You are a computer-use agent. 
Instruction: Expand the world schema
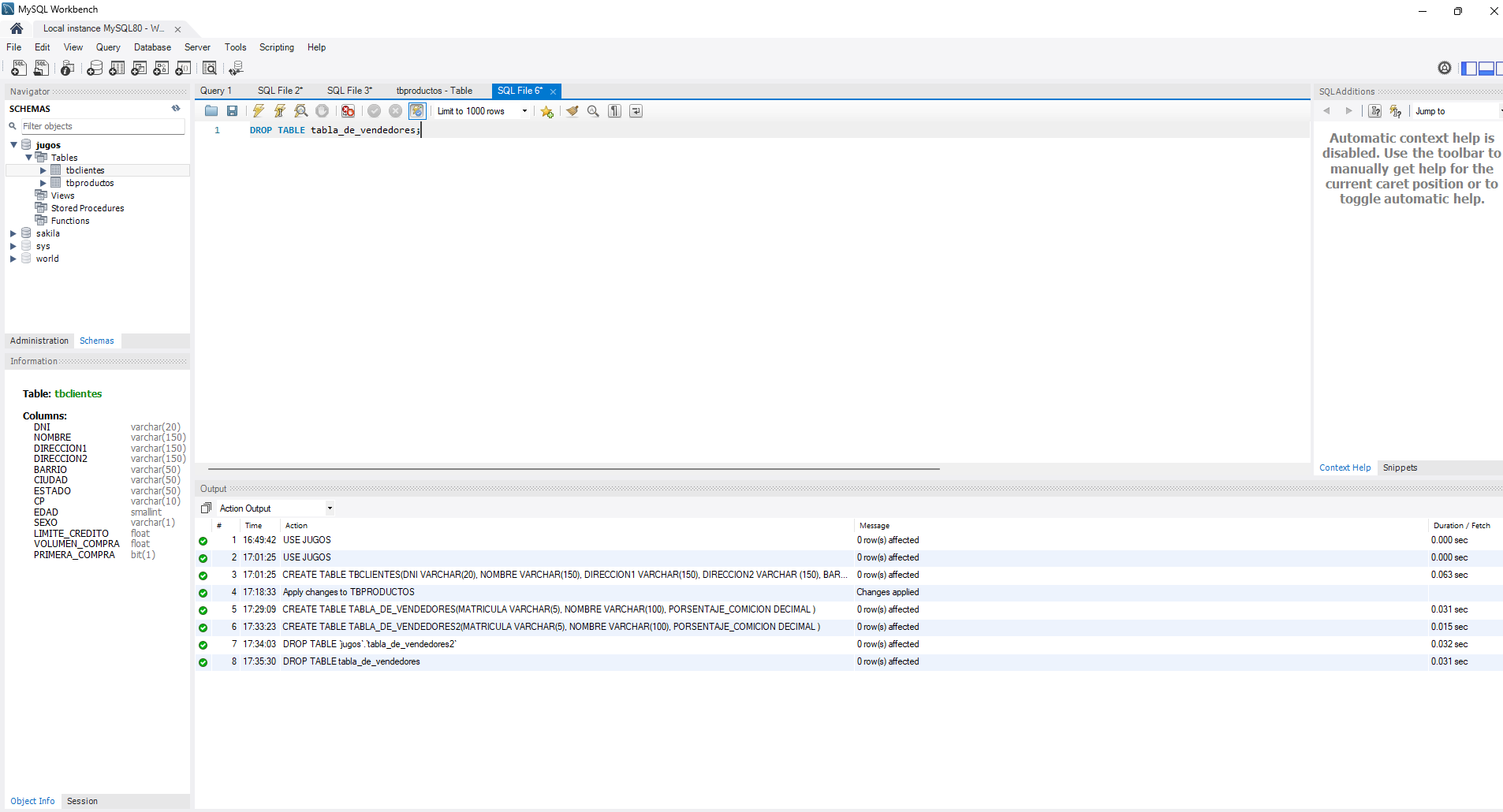tap(13, 259)
